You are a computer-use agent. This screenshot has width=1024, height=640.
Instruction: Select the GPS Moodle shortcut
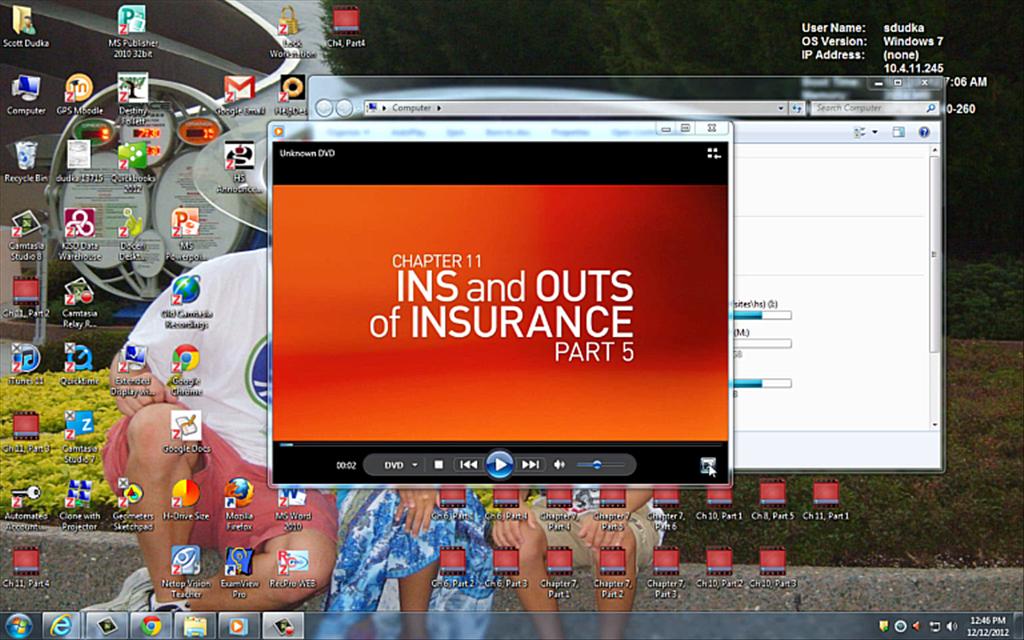pos(79,95)
